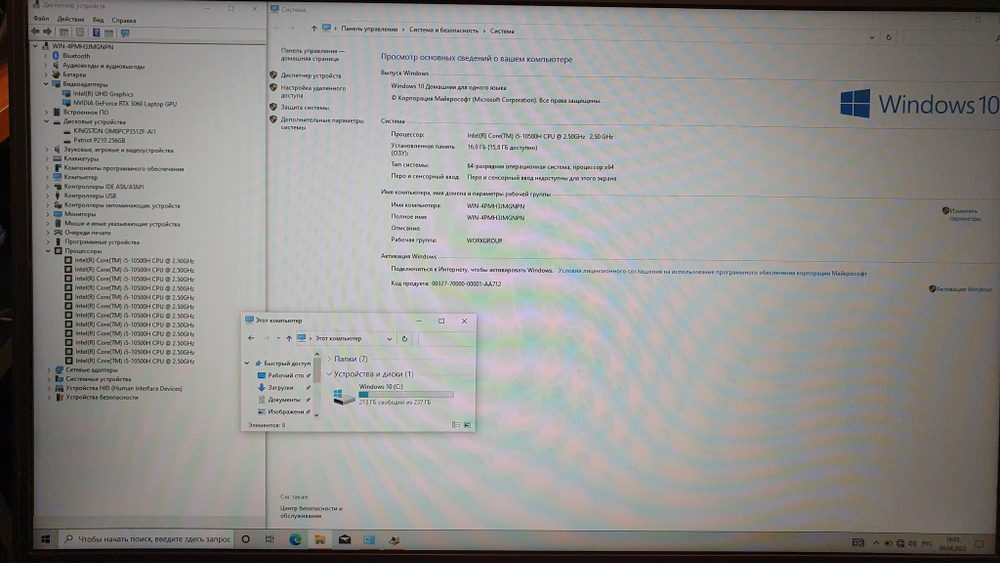Click Система и безопасность breadcrumb

(x=443, y=30)
